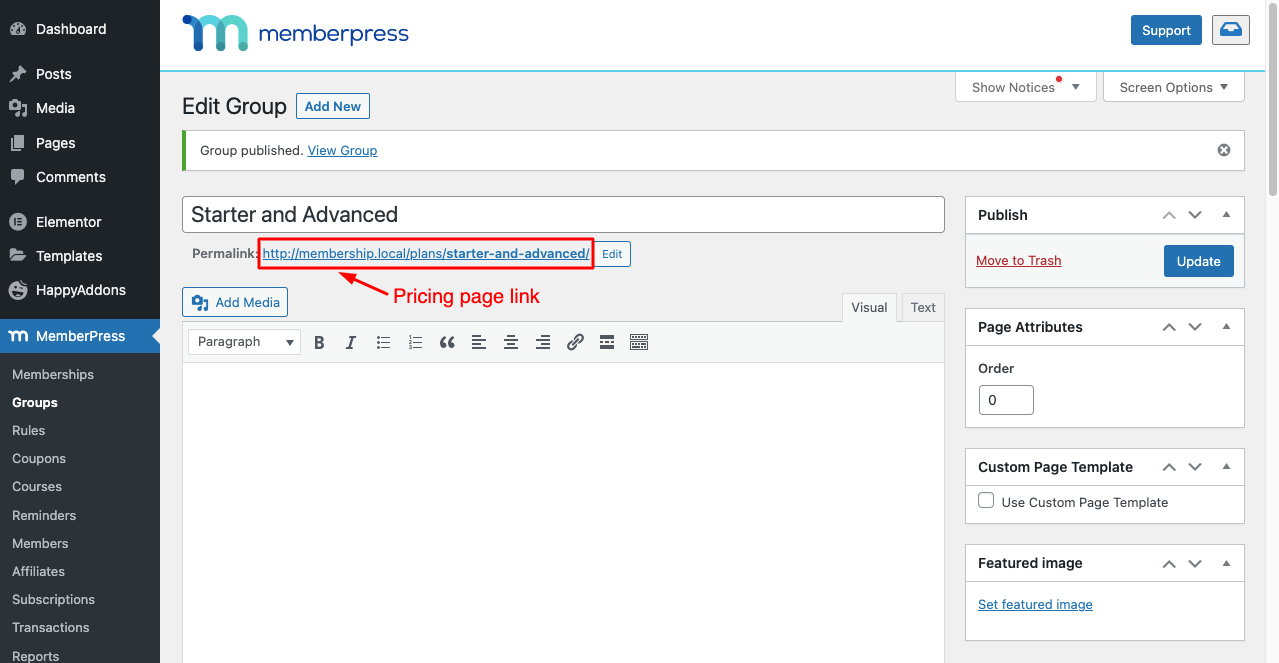Align text left in editor

coord(479,342)
